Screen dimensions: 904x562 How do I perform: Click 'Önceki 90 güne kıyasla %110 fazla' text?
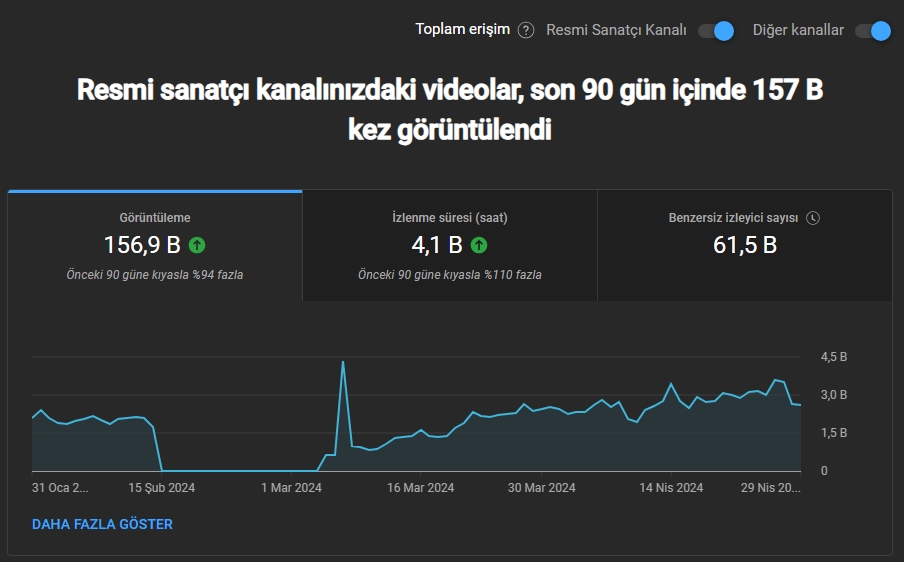[x=450, y=275]
